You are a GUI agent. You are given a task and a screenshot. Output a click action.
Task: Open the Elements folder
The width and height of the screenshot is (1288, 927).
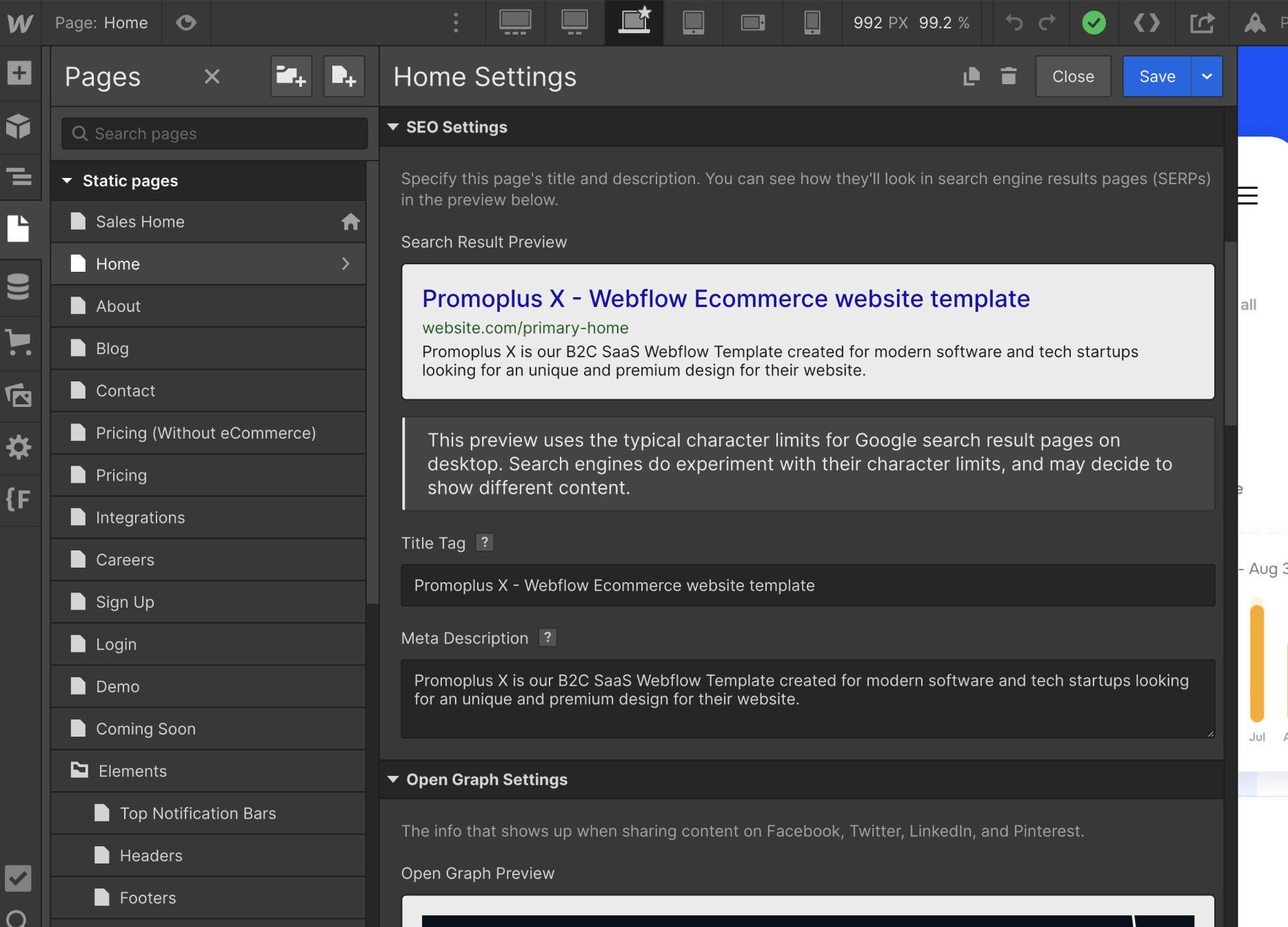pyautogui.click(x=208, y=771)
